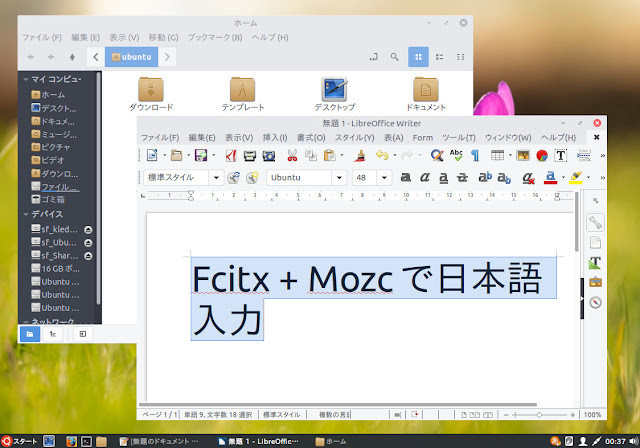Click the Undo arrow icon
This screenshot has width=640, height=448.
coord(382,155)
